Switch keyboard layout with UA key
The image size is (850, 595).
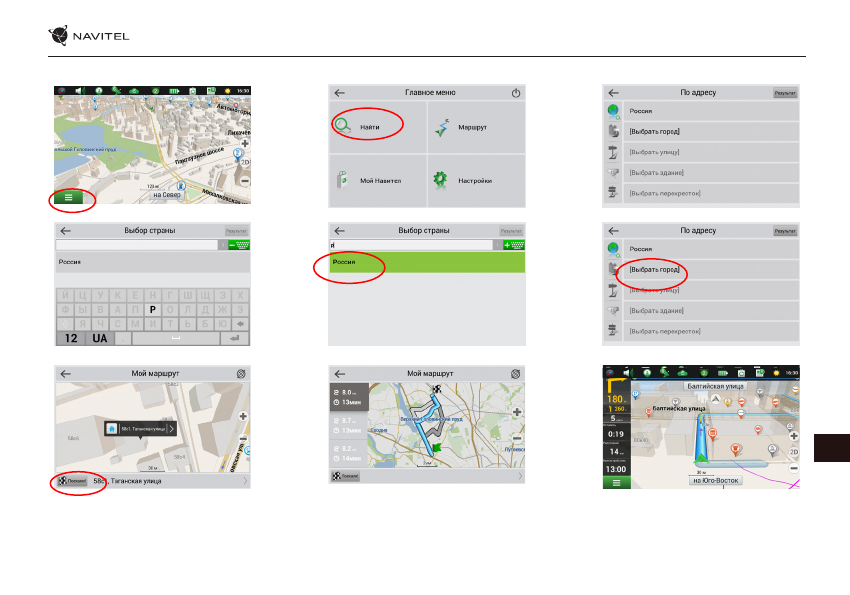[x=100, y=339]
